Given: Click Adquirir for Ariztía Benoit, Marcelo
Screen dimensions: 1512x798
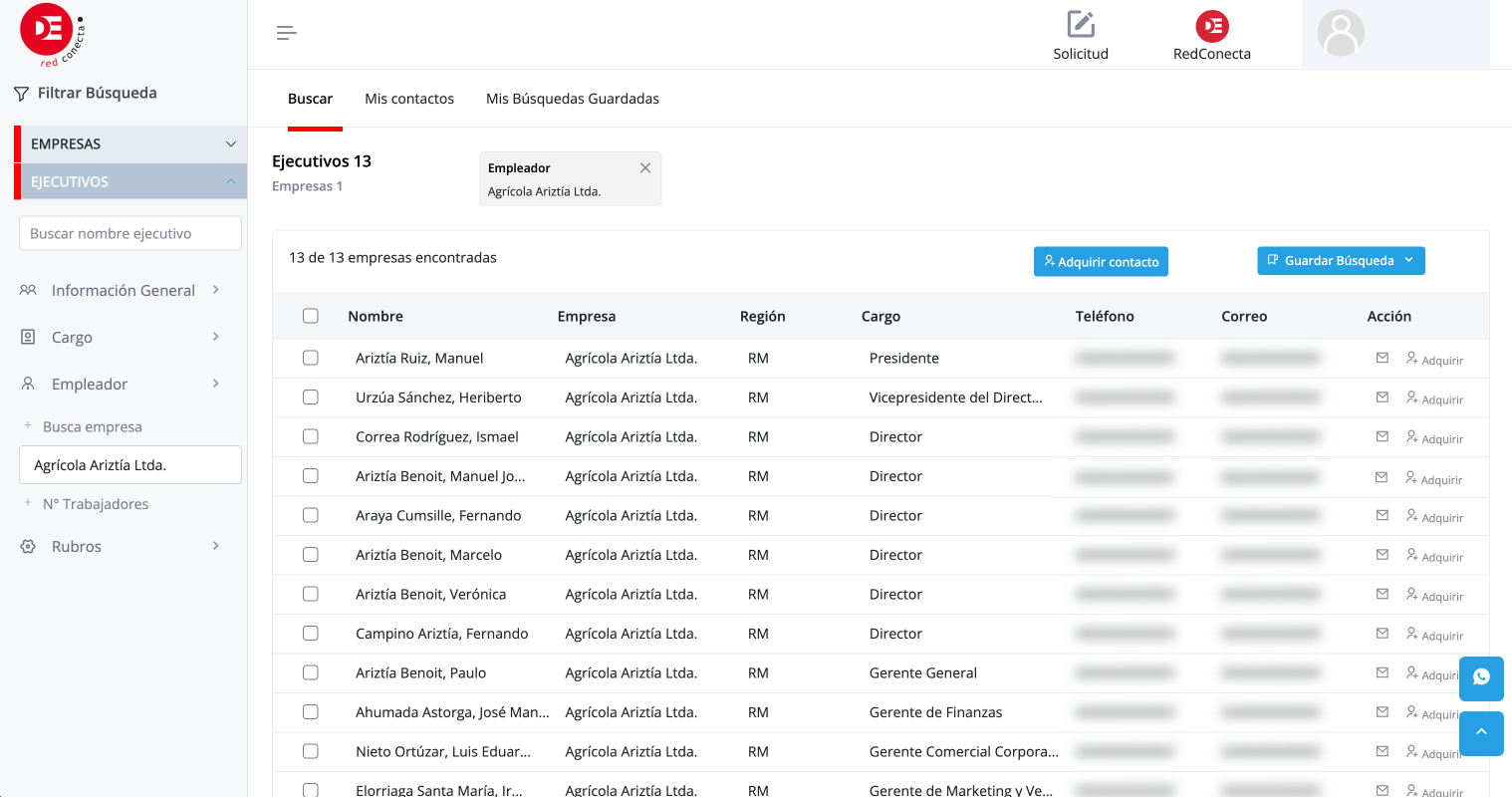Looking at the screenshot, I should pos(1434,556).
